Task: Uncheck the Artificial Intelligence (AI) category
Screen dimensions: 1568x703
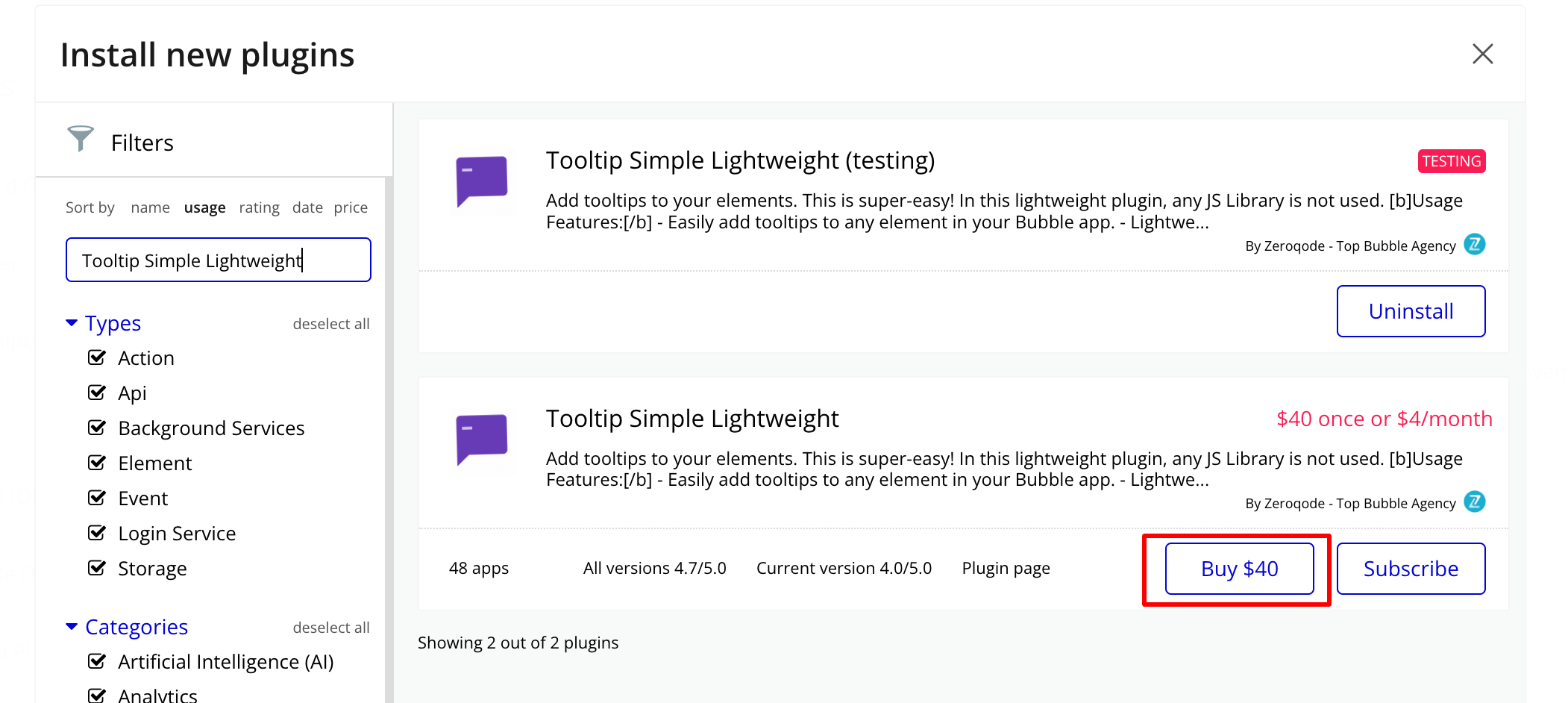Action: [97, 661]
